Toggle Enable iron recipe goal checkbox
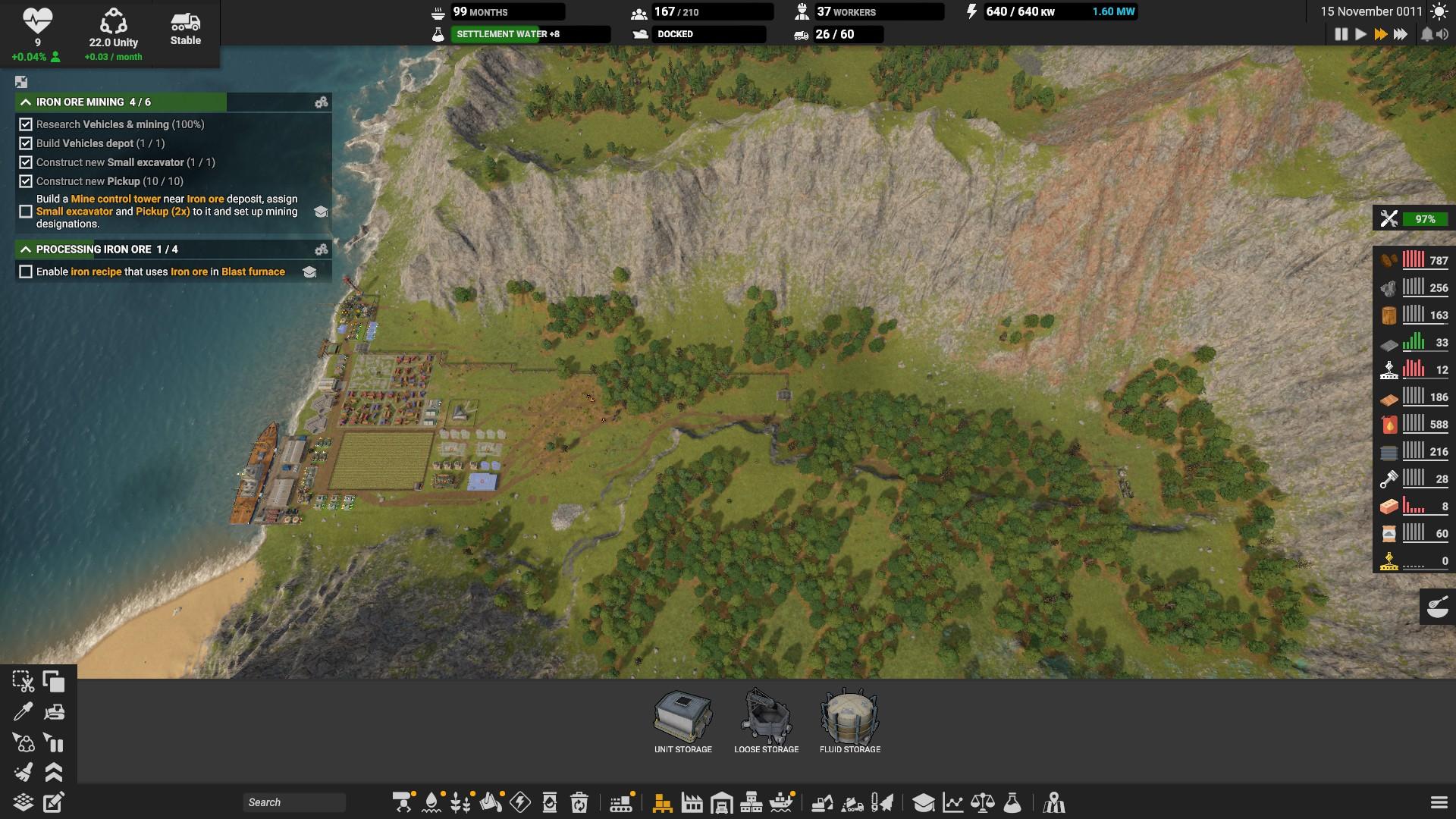 coord(26,271)
